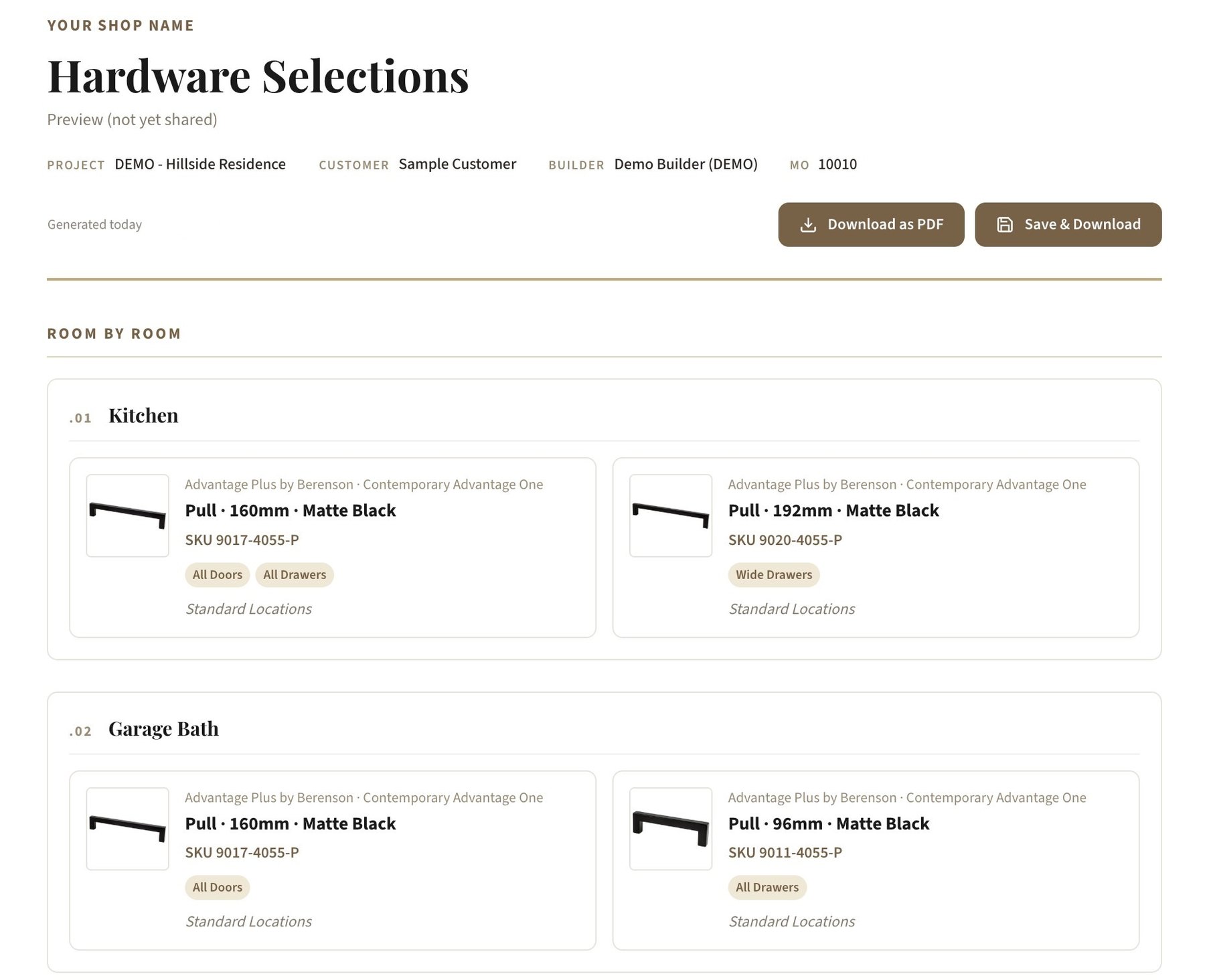Click customer name Sample Customer

pos(457,165)
